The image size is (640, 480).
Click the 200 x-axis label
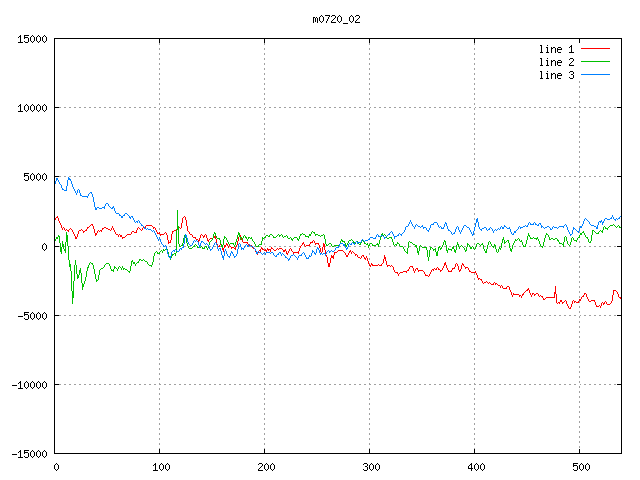tap(266, 467)
